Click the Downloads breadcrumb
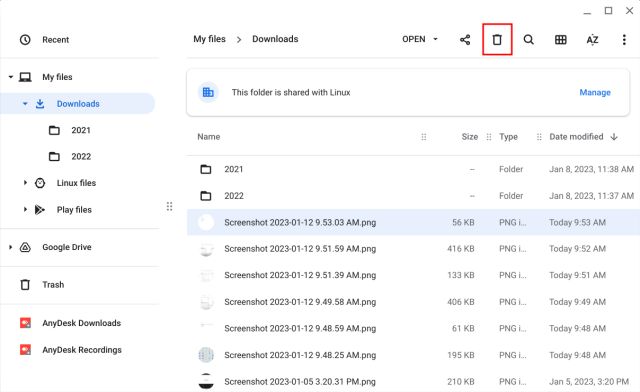The image size is (640, 392). pos(275,39)
